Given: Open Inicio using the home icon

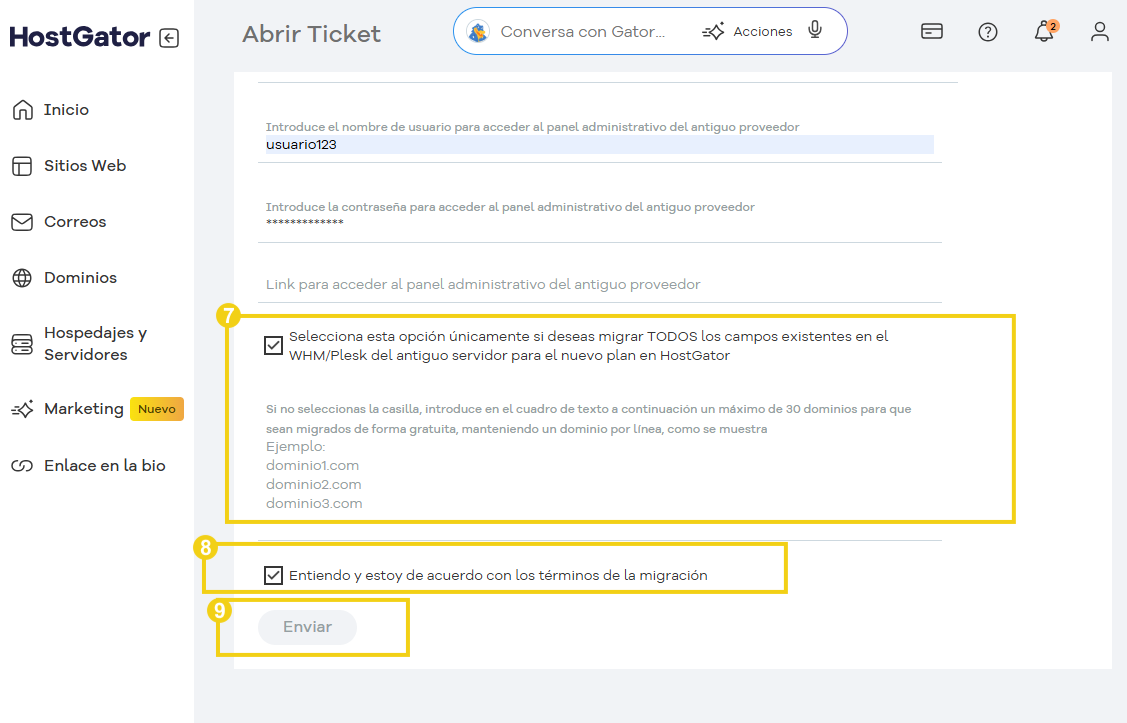Looking at the screenshot, I should (x=20, y=109).
